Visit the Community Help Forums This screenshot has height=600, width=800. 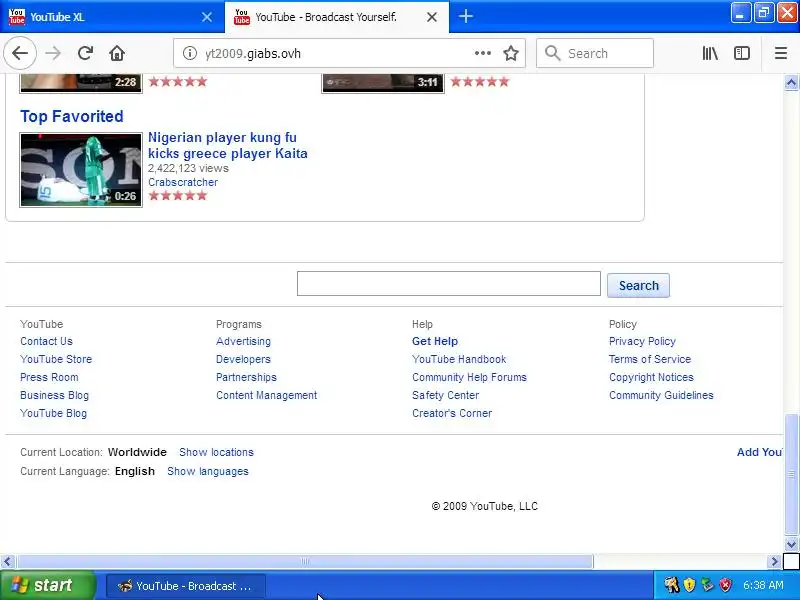(469, 378)
